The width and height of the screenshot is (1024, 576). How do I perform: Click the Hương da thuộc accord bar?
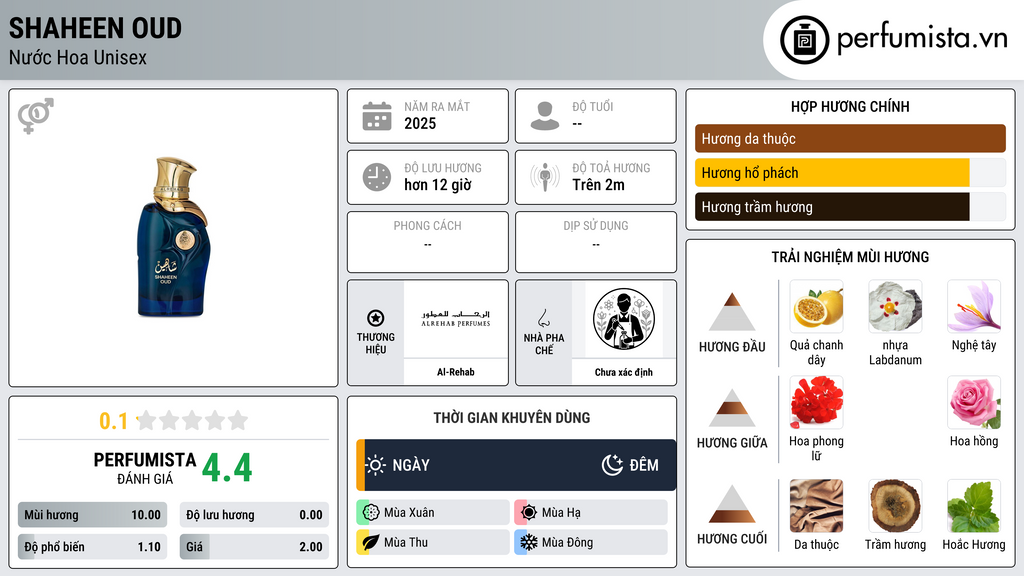(x=850, y=138)
